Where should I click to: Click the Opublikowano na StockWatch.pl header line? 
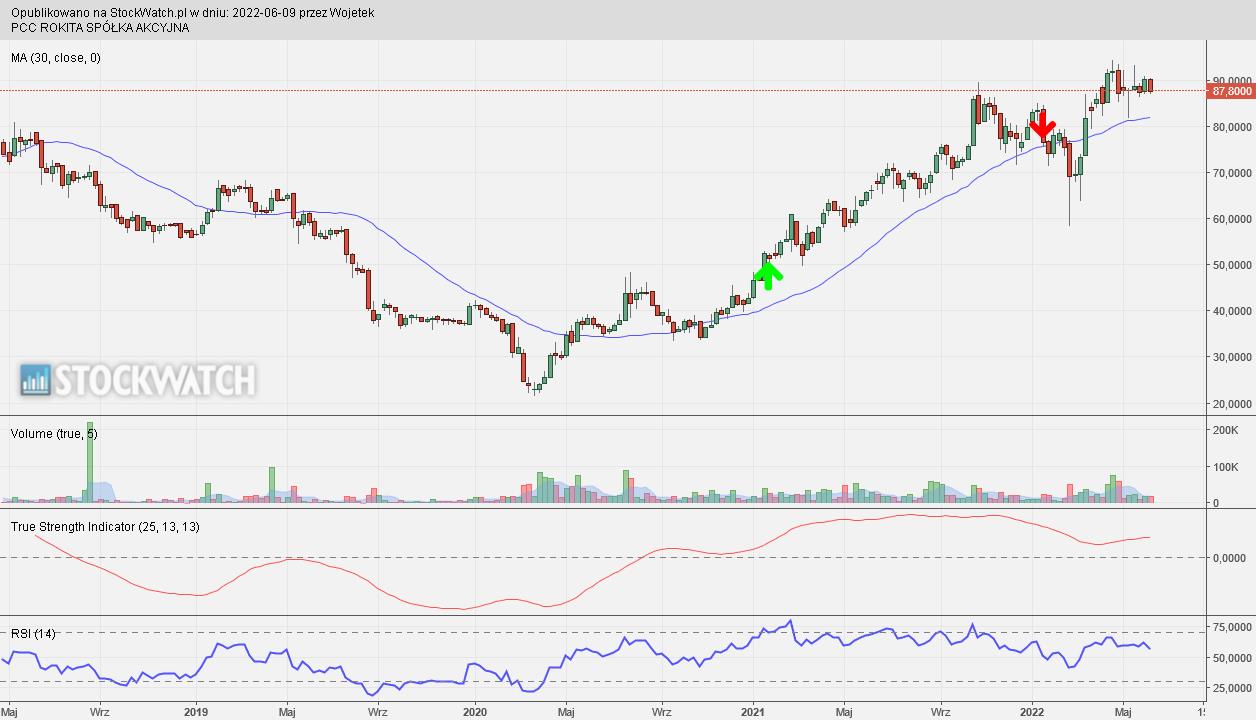[193, 13]
